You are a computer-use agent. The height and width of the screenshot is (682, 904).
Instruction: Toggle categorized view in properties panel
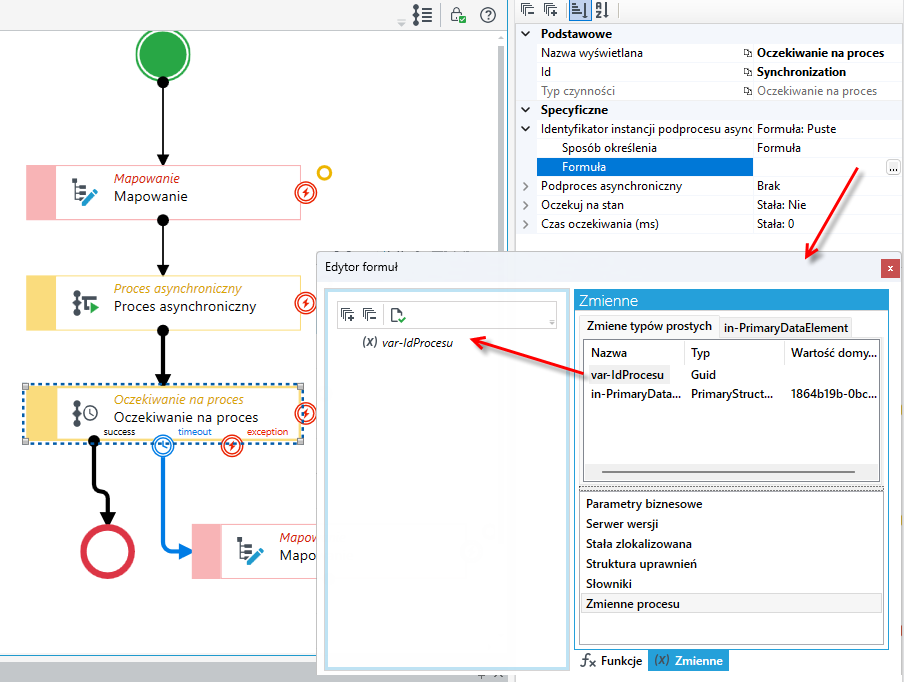pyautogui.click(x=579, y=10)
